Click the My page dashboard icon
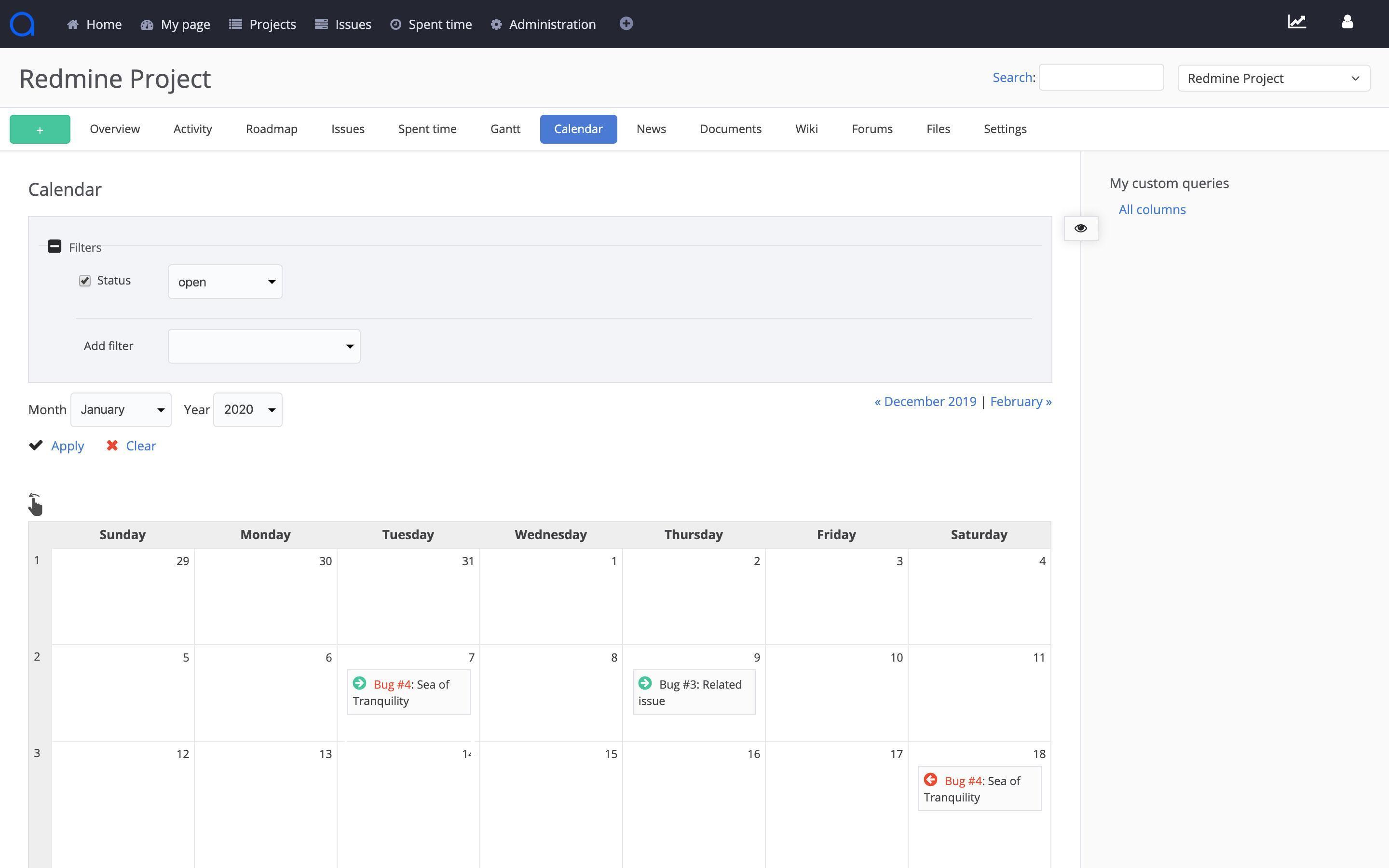The width and height of the screenshot is (1389, 868). (147, 24)
